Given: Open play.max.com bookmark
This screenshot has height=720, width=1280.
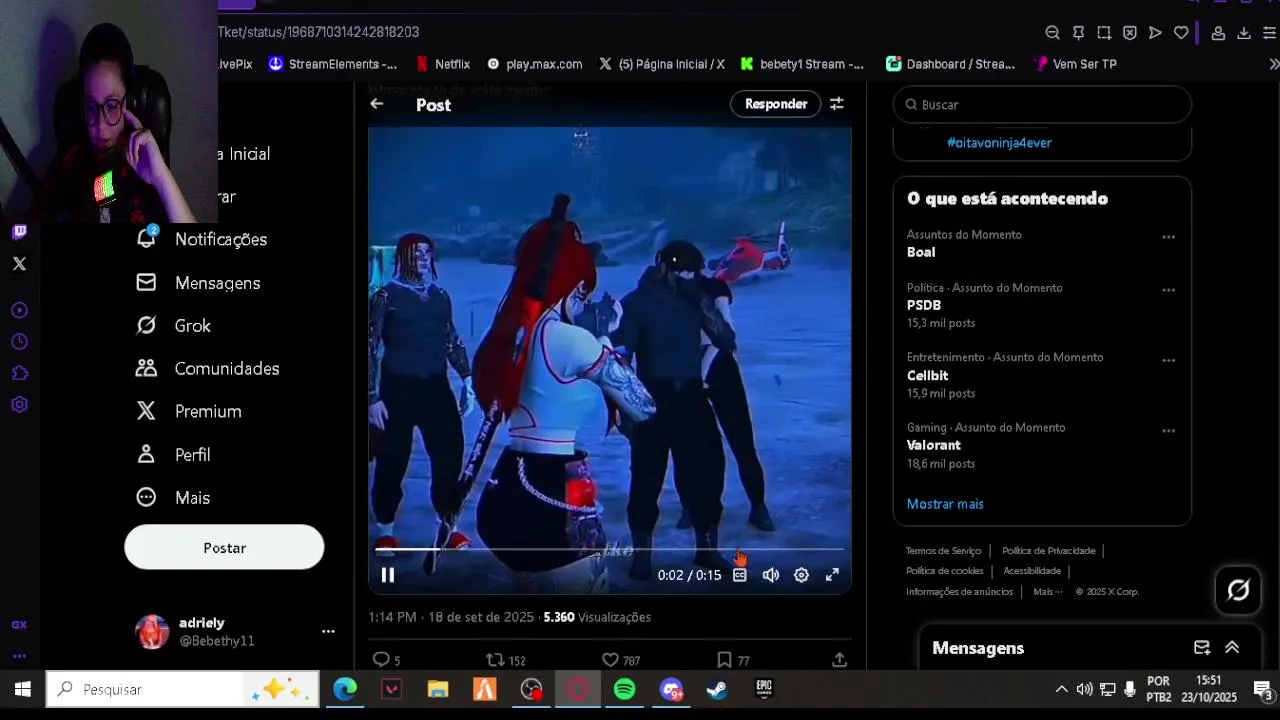Looking at the screenshot, I should [534, 64].
